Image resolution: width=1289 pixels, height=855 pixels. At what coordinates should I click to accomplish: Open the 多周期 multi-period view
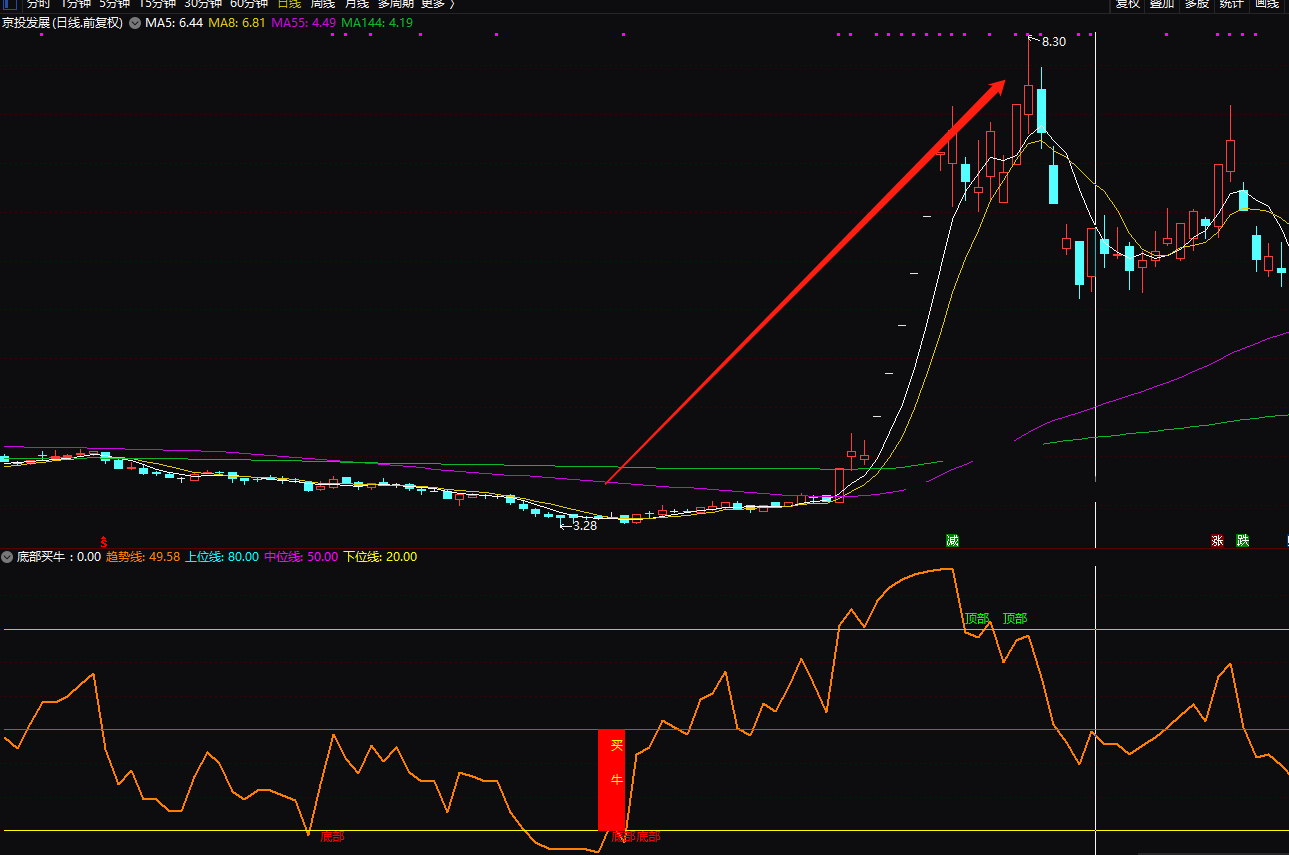[x=395, y=4]
